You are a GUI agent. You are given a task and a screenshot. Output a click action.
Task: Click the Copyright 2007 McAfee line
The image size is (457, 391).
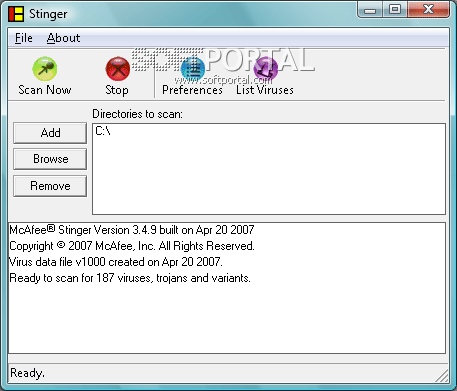click(x=132, y=246)
